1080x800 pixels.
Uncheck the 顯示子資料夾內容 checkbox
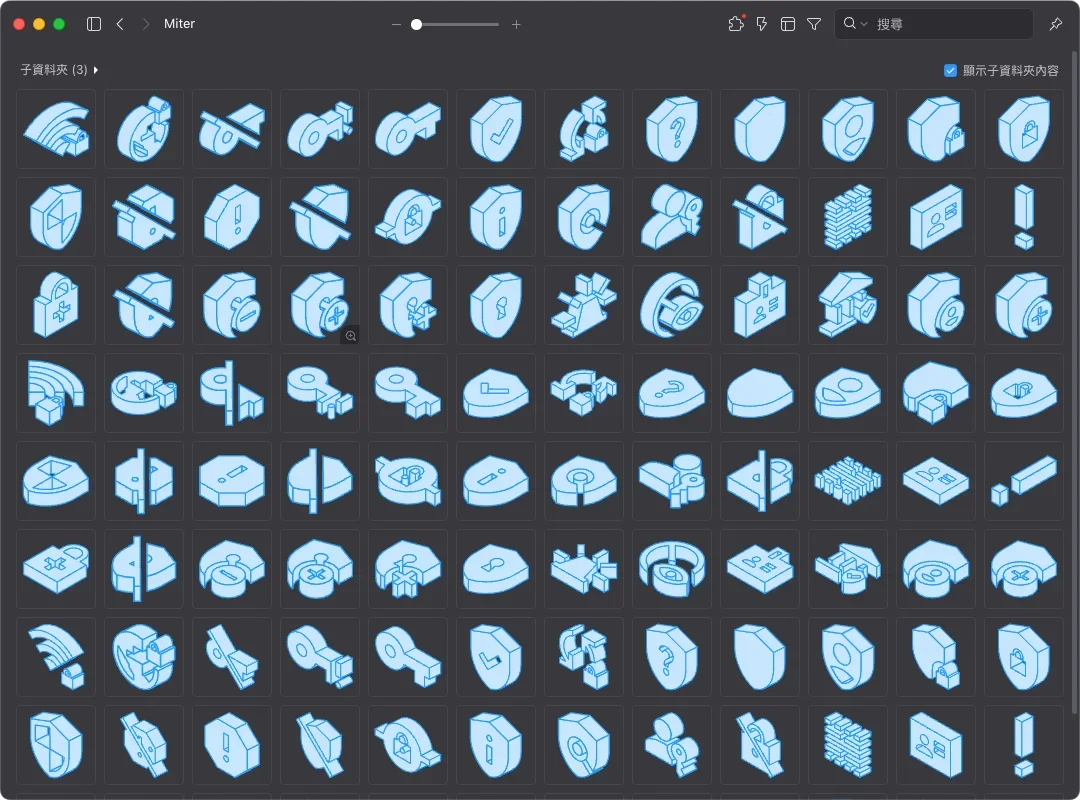click(951, 70)
